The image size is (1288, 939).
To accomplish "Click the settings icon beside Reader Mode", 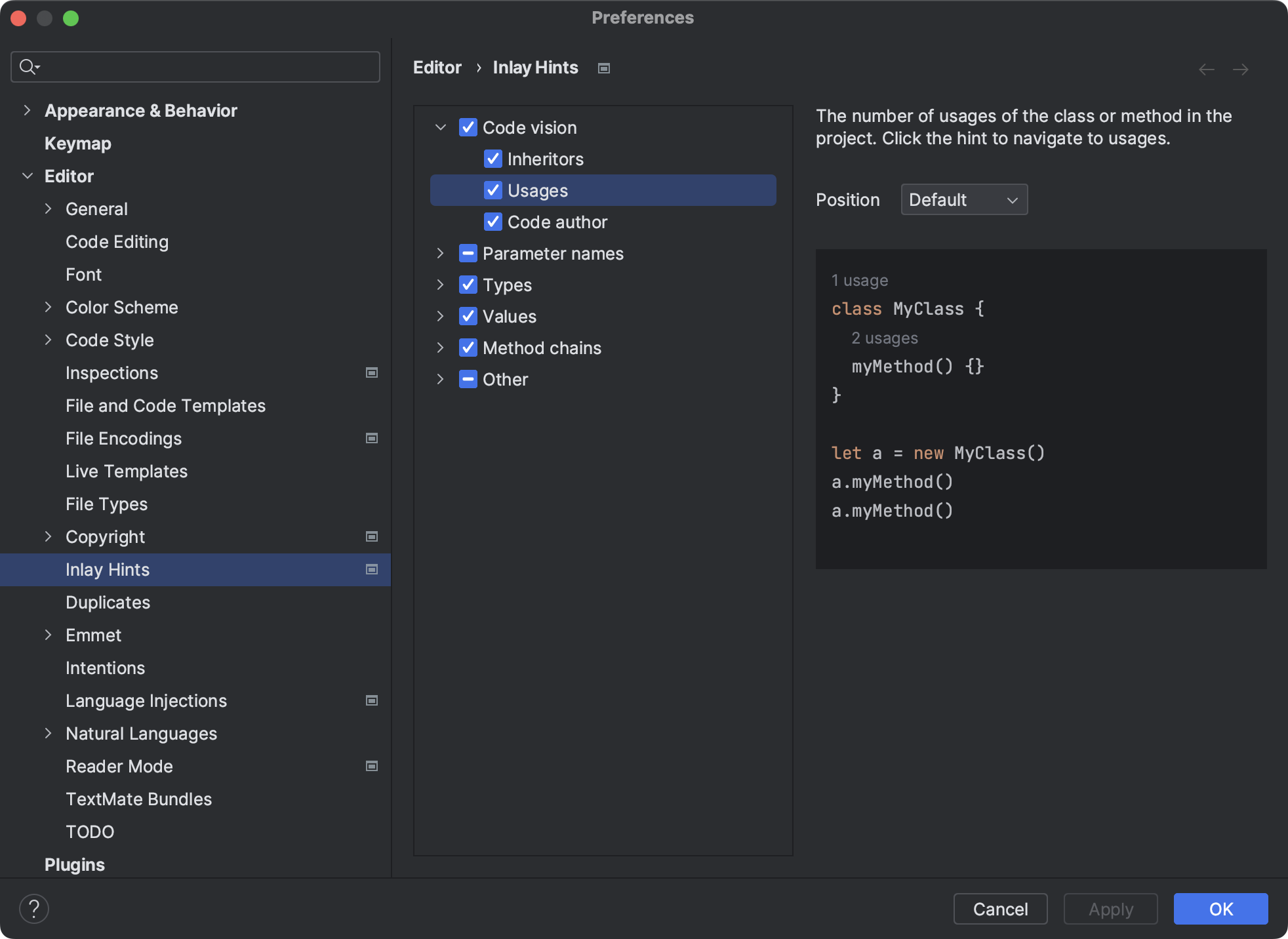I will (371, 766).
